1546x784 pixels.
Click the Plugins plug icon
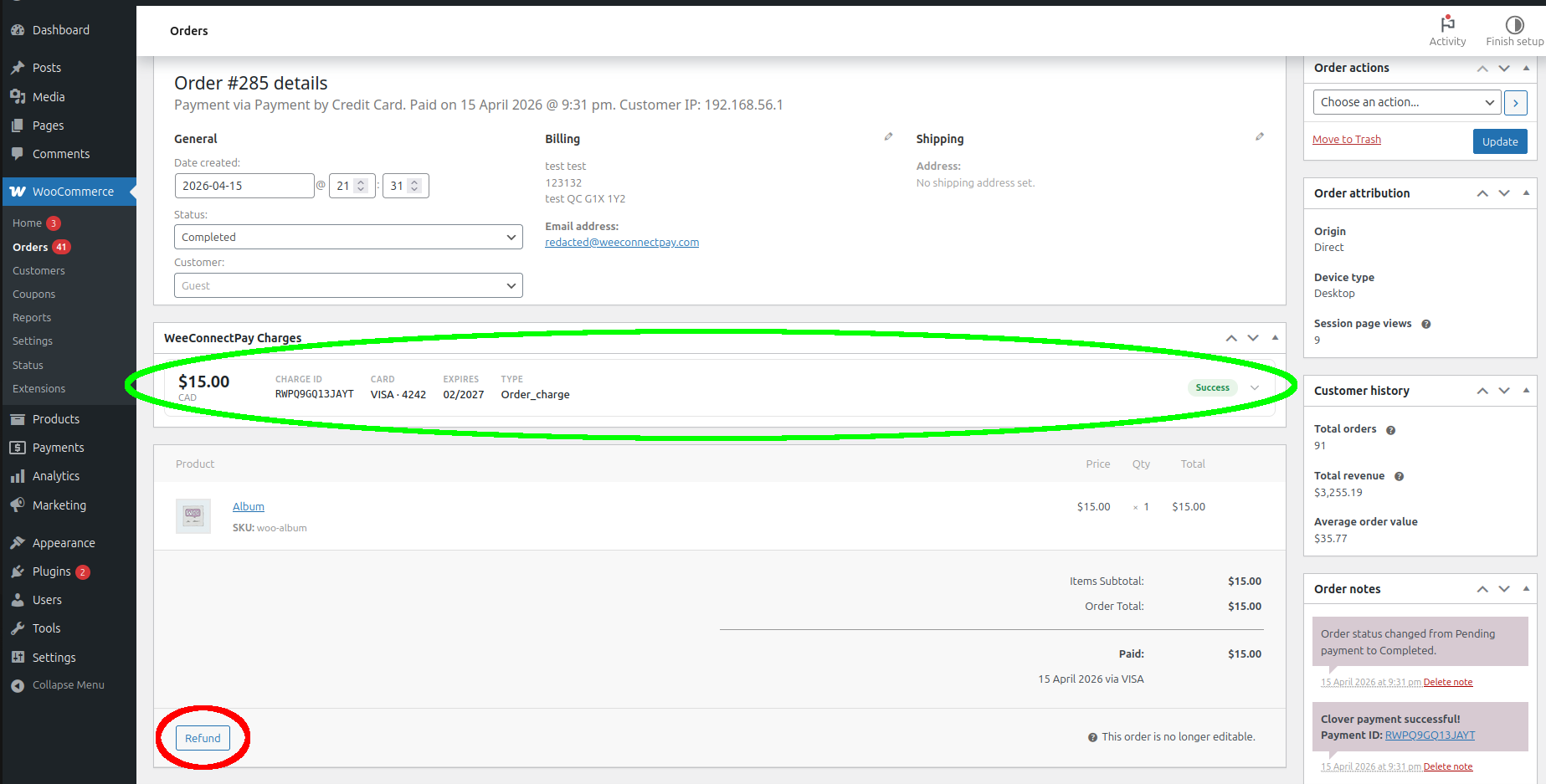(x=18, y=571)
